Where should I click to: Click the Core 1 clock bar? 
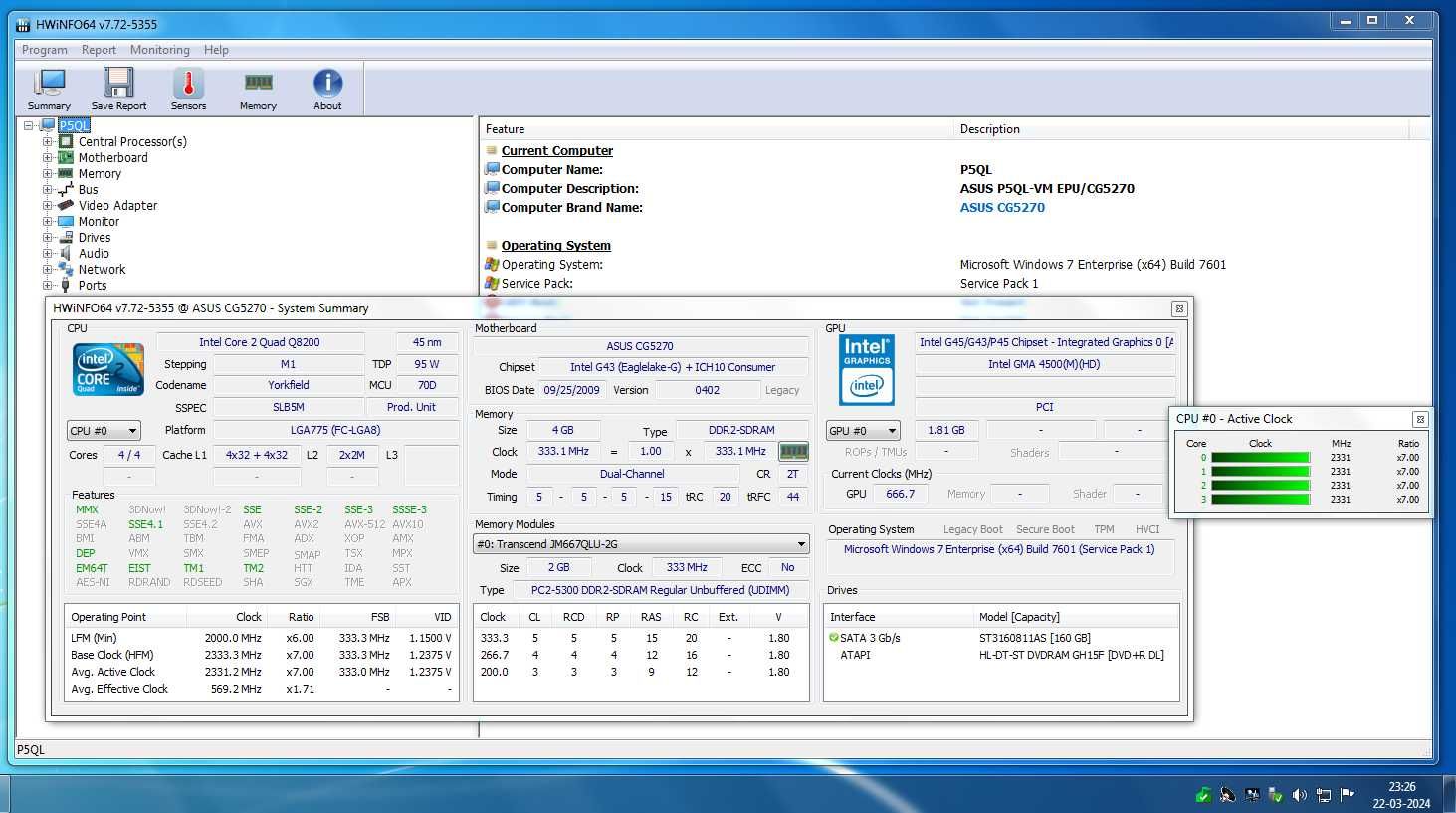[1260, 472]
